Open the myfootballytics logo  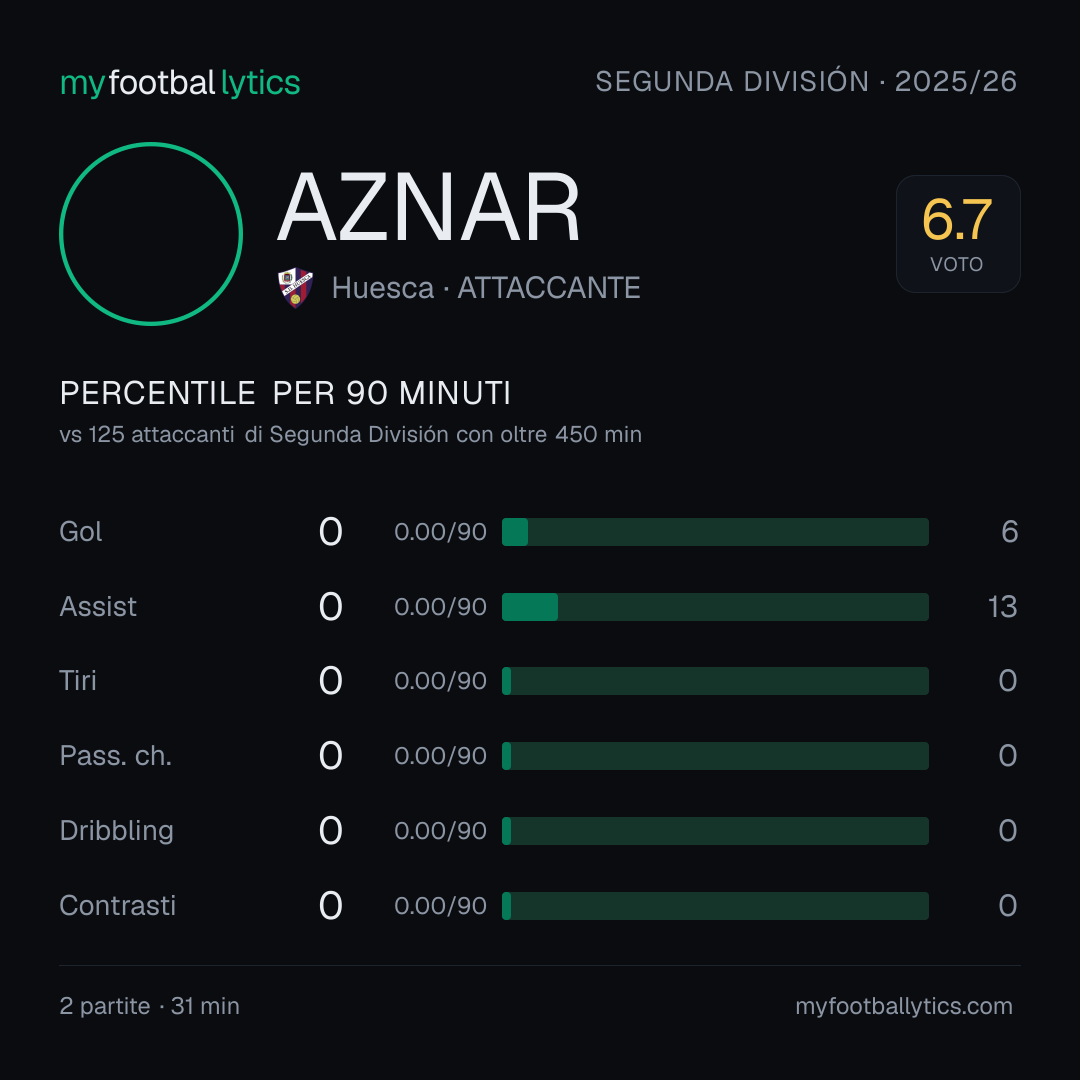click(x=180, y=83)
